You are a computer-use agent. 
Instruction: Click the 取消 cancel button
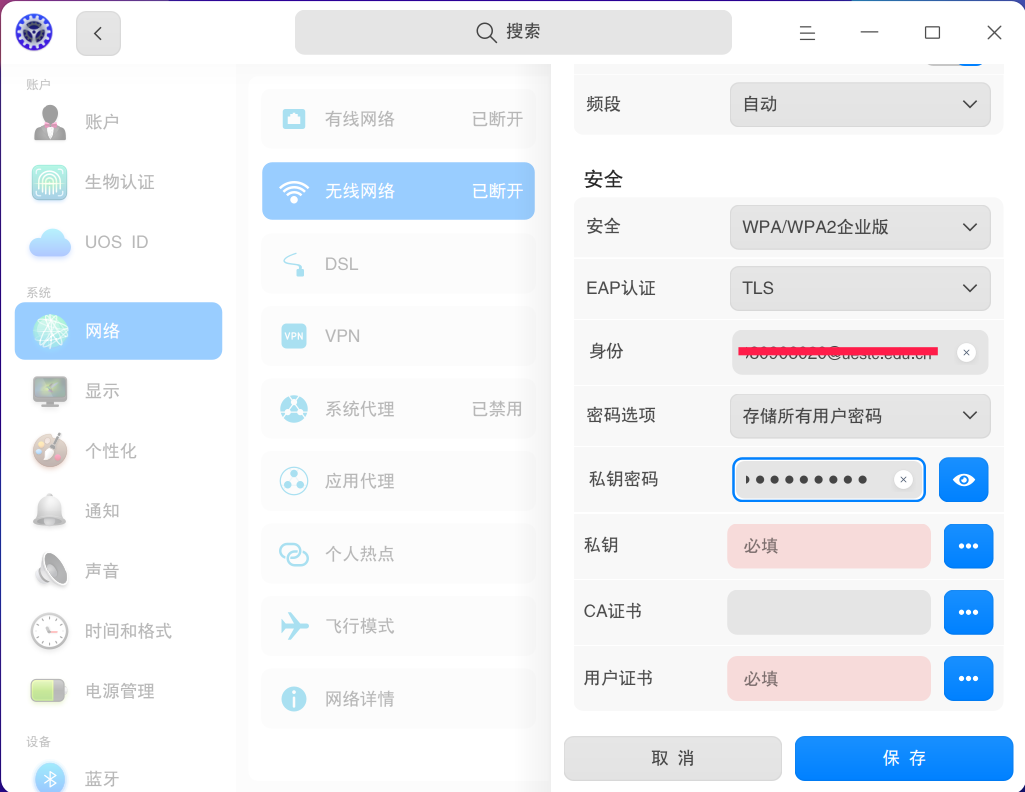(673, 758)
